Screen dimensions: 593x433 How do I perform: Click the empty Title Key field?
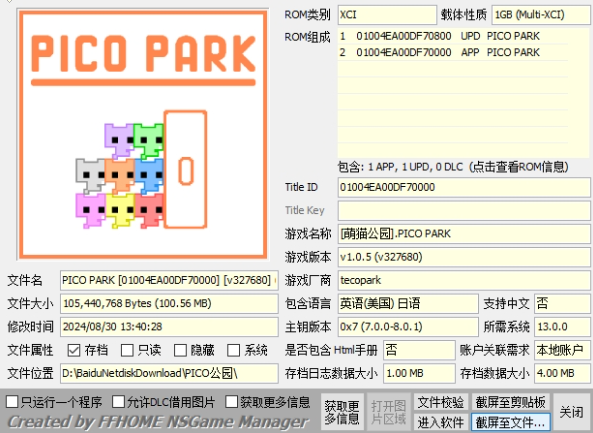click(464, 211)
